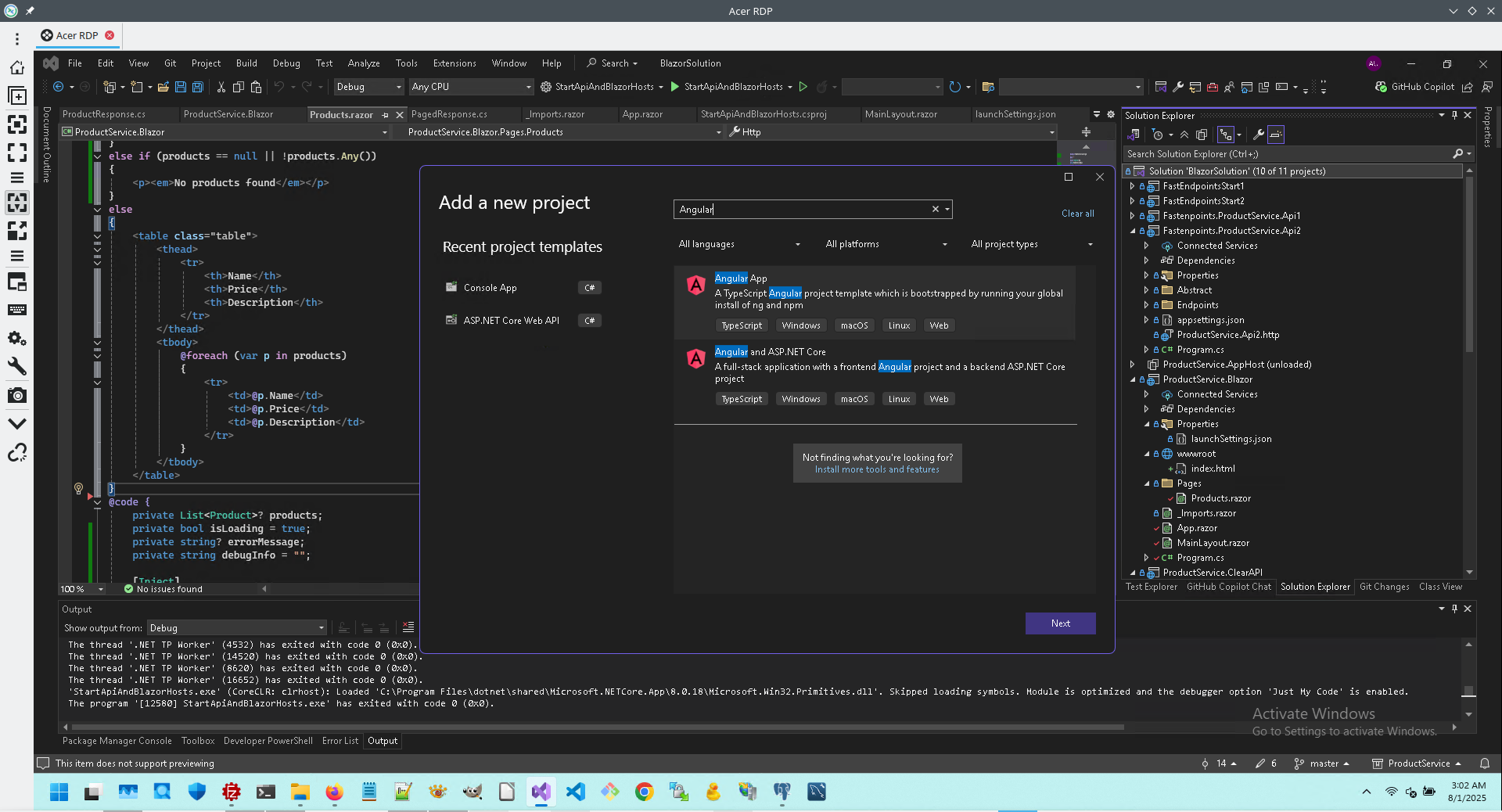Open the Build menu
This screenshot has width=1502, height=812.
(x=246, y=63)
